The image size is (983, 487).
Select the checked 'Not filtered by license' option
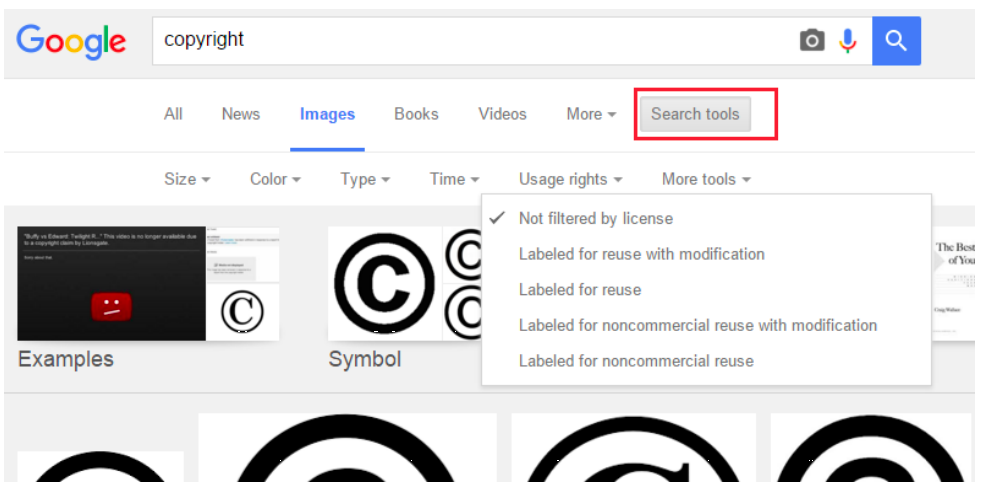[x=595, y=218]
